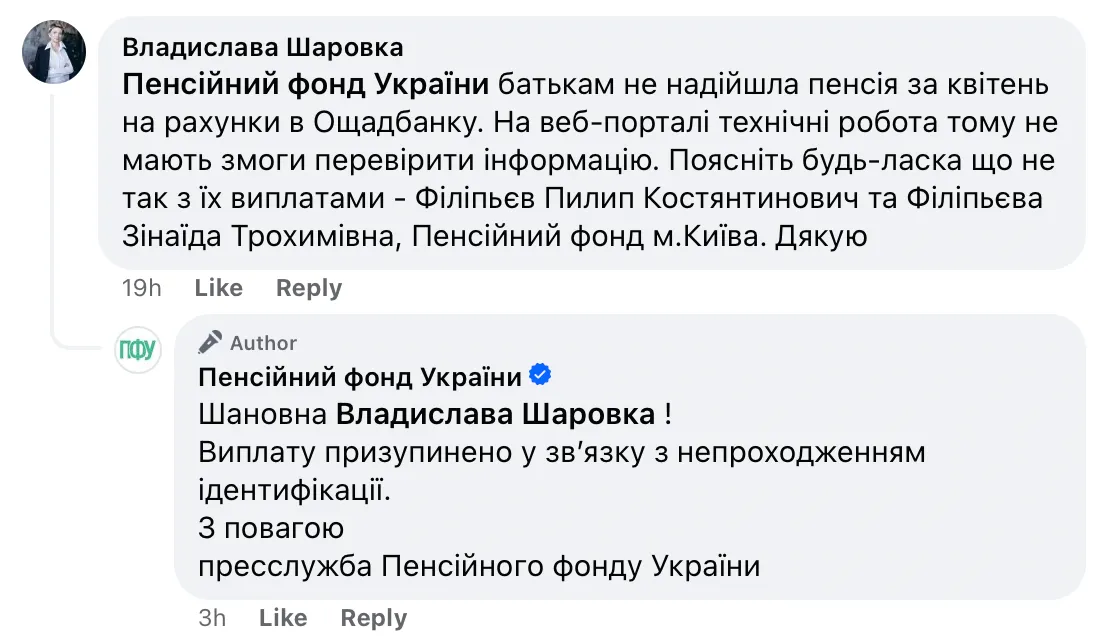Open Владислава Шаровка's profile picture
The image size is (1100, 636).
click(53, 53)
